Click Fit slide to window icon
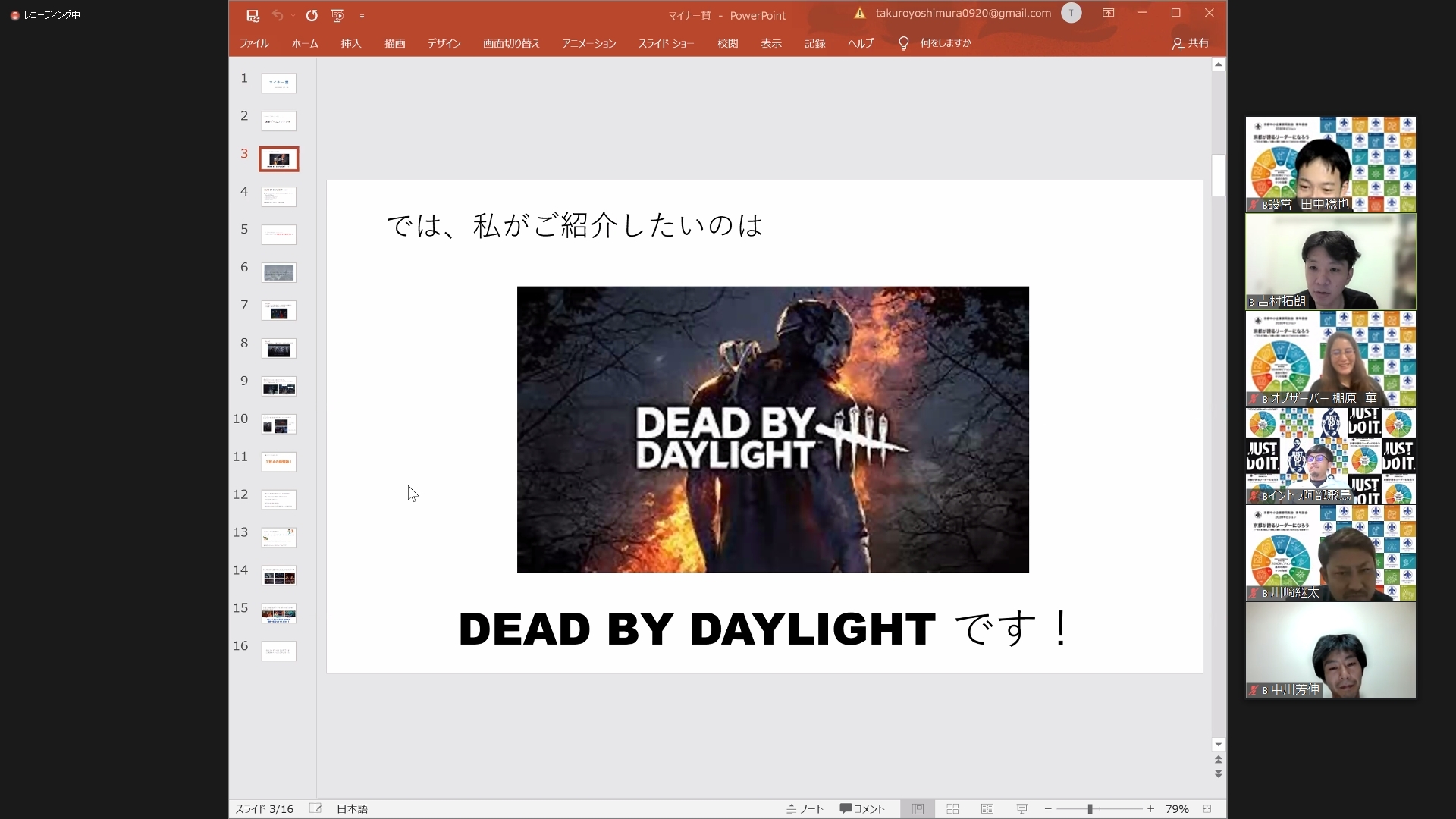The image size is (1456, 819). pyautogui.click(x=1207, y=809)
